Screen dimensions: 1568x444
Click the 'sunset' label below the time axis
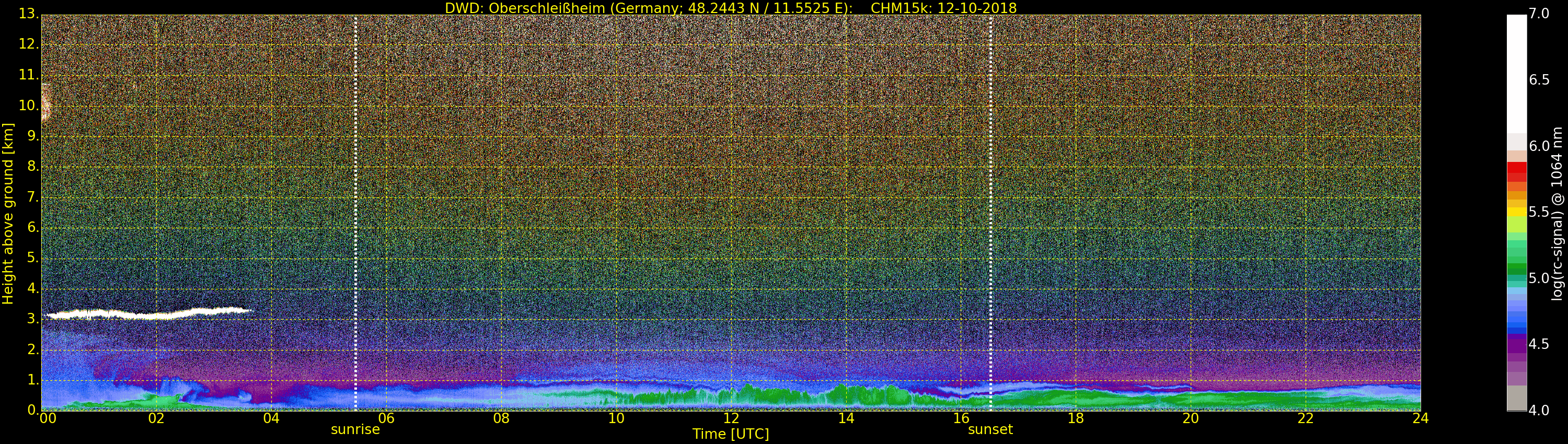[990, 429]
